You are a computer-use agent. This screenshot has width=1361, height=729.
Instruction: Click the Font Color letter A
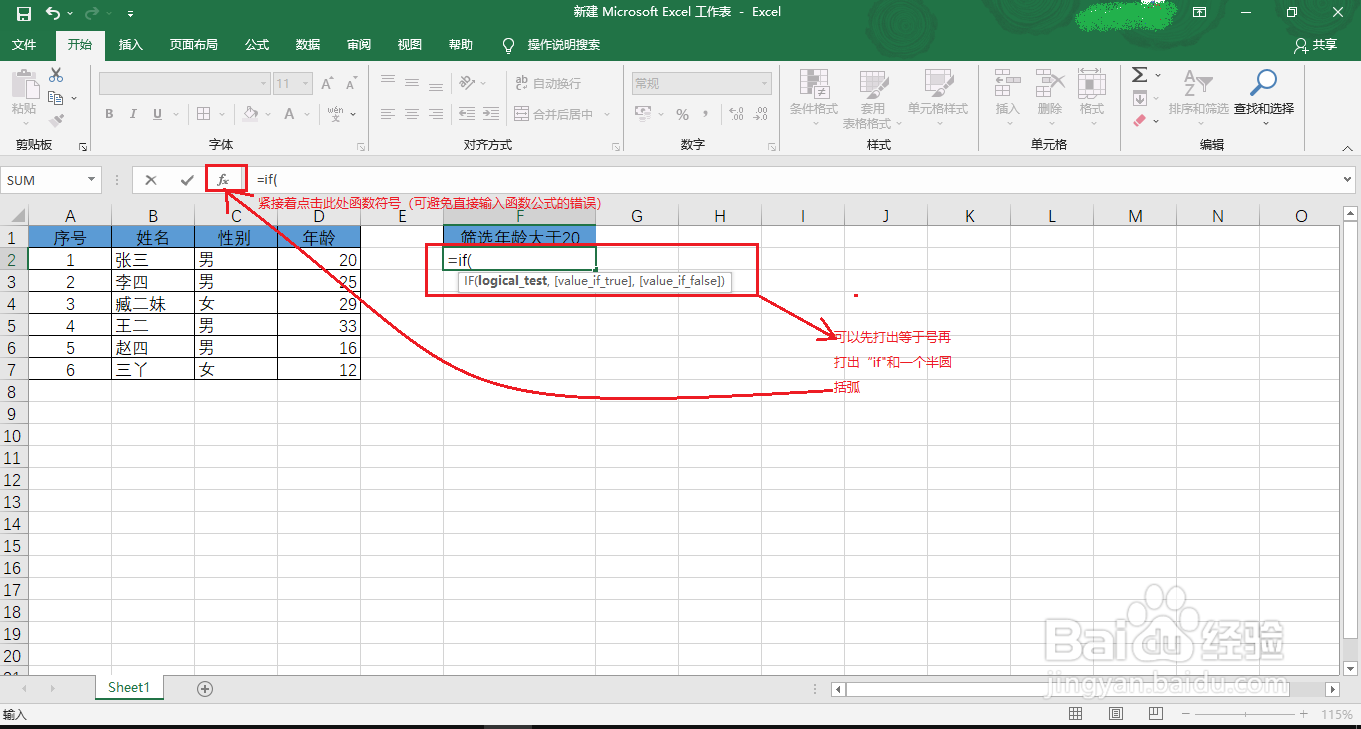[290, 114]
